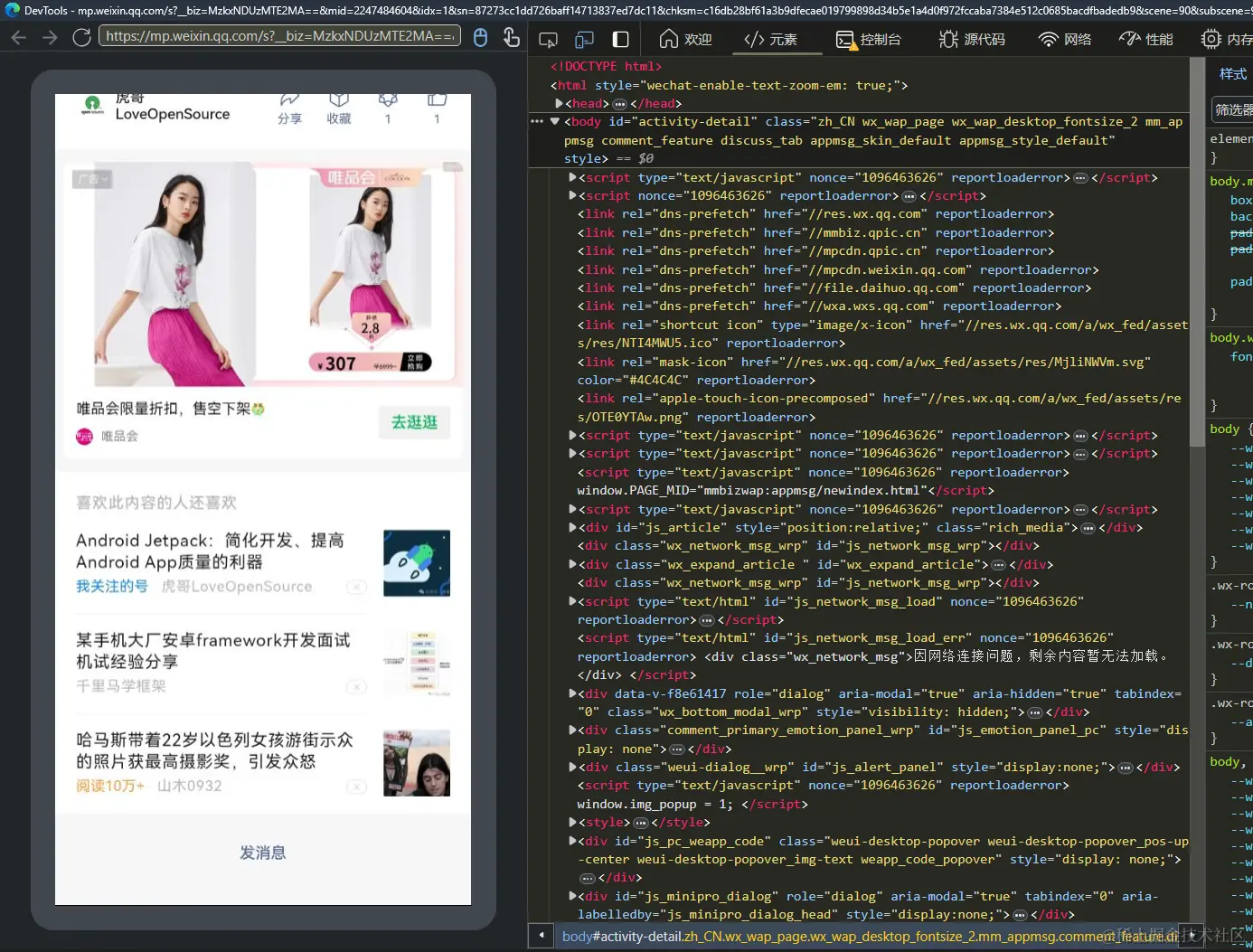The height and width of the screenshot is (952, 1253).
Task: Reload the page with the refresh icon
Action: 81,37
